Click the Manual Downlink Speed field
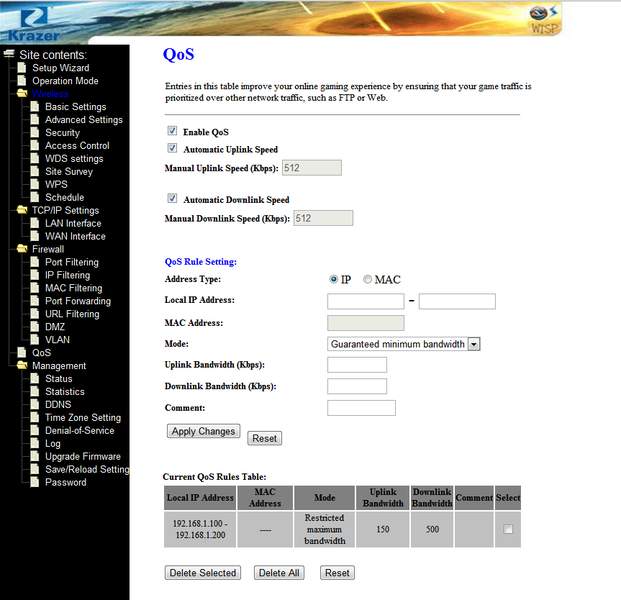 [323, 218]
